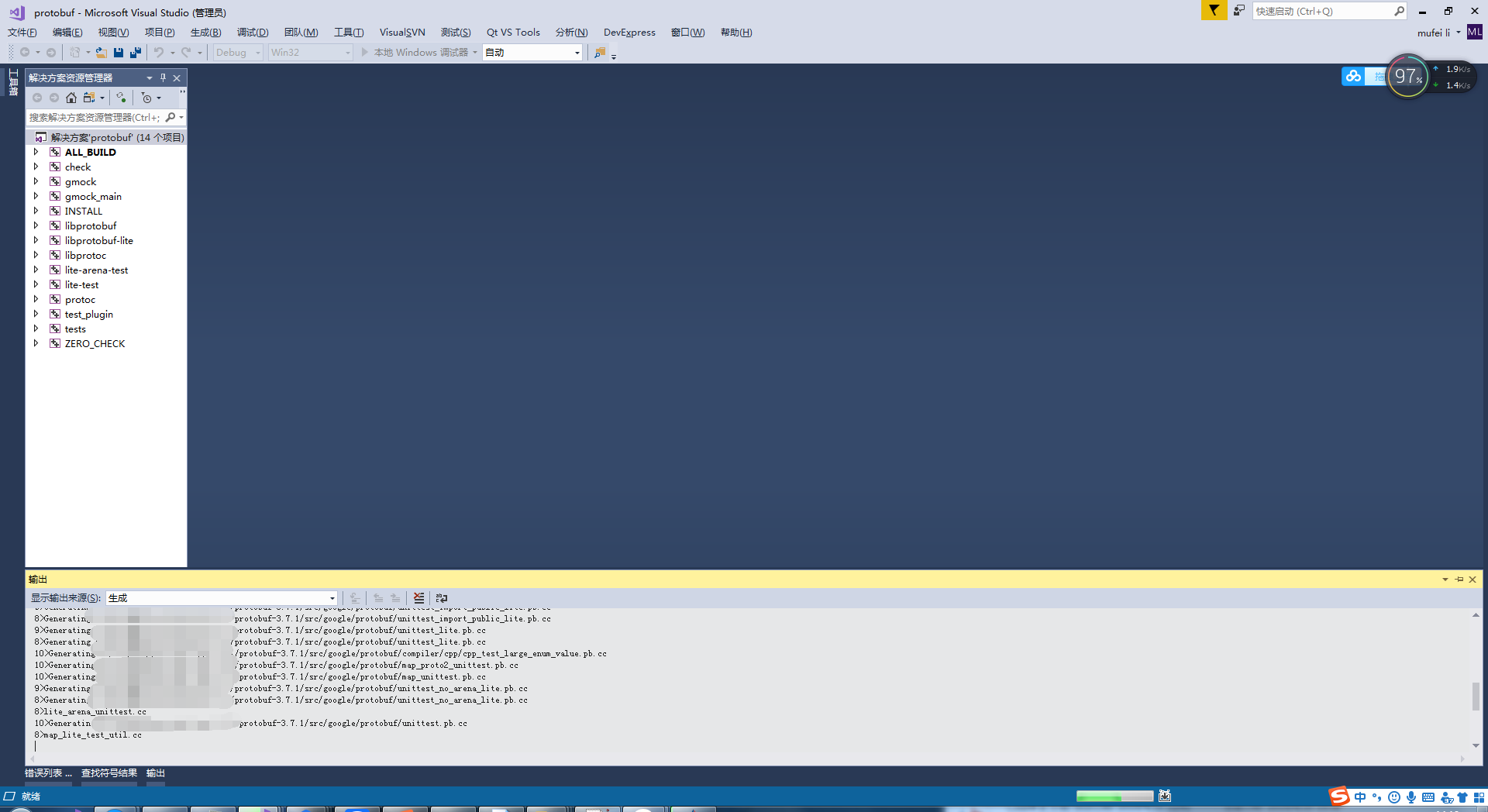Select the test_plugin project
This screenshot has width=1488, height=812.
pos(88,314)
